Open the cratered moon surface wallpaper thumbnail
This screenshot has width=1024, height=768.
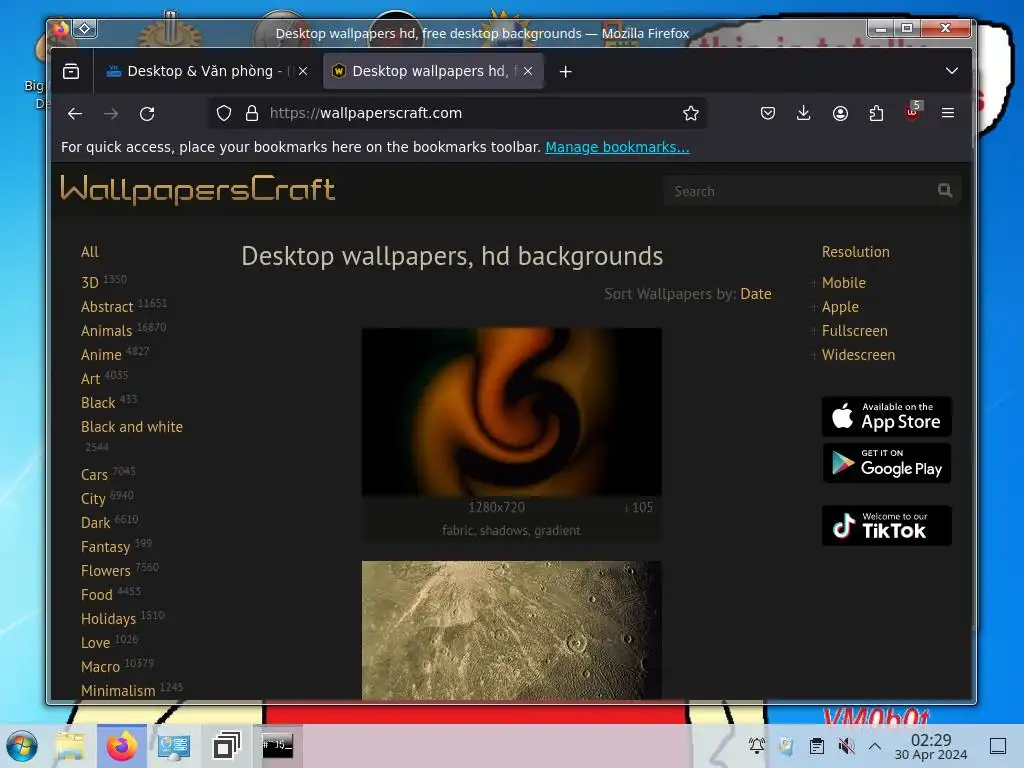click(x=511, y=630)
